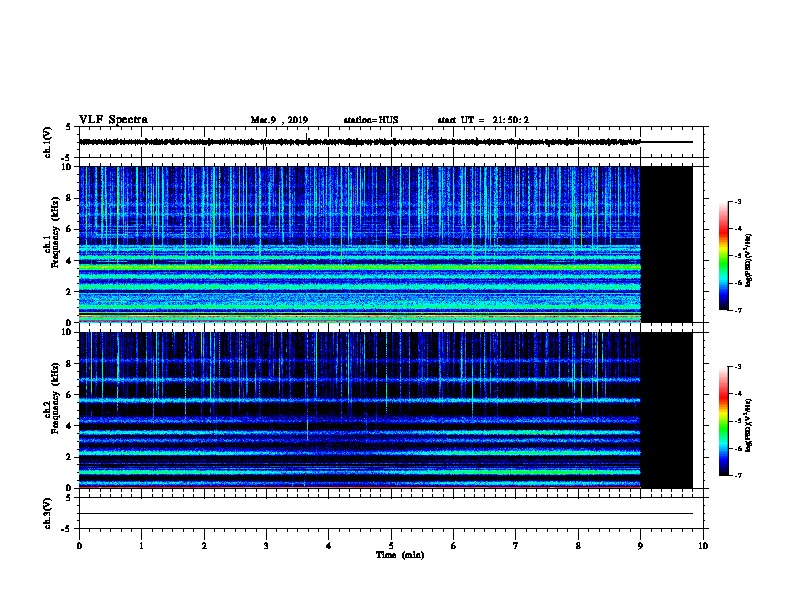Image resolution: width=792 pixels, height=612 pixels.
Task: Click the "VLF Spectra" plot title
Action: pos(113,120)
